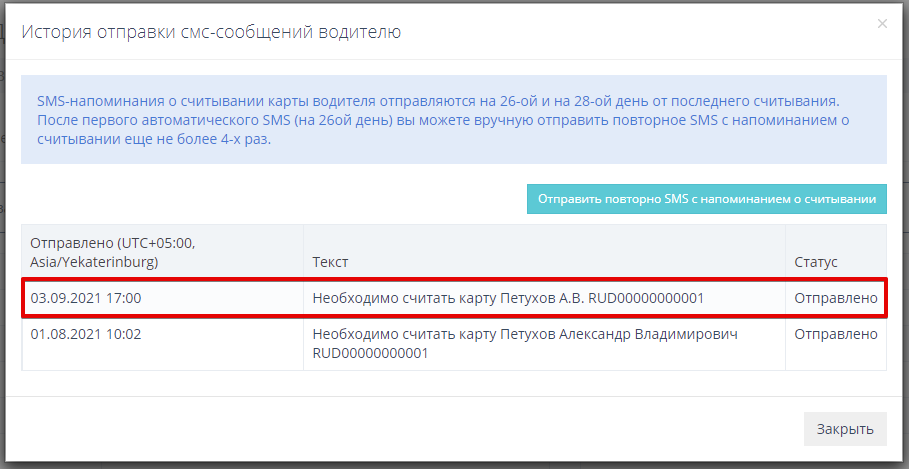This screenshot has width=909, height=469.
Task: Click the card number in the 03.09.2021 row
Action: (x=646, y=298)
